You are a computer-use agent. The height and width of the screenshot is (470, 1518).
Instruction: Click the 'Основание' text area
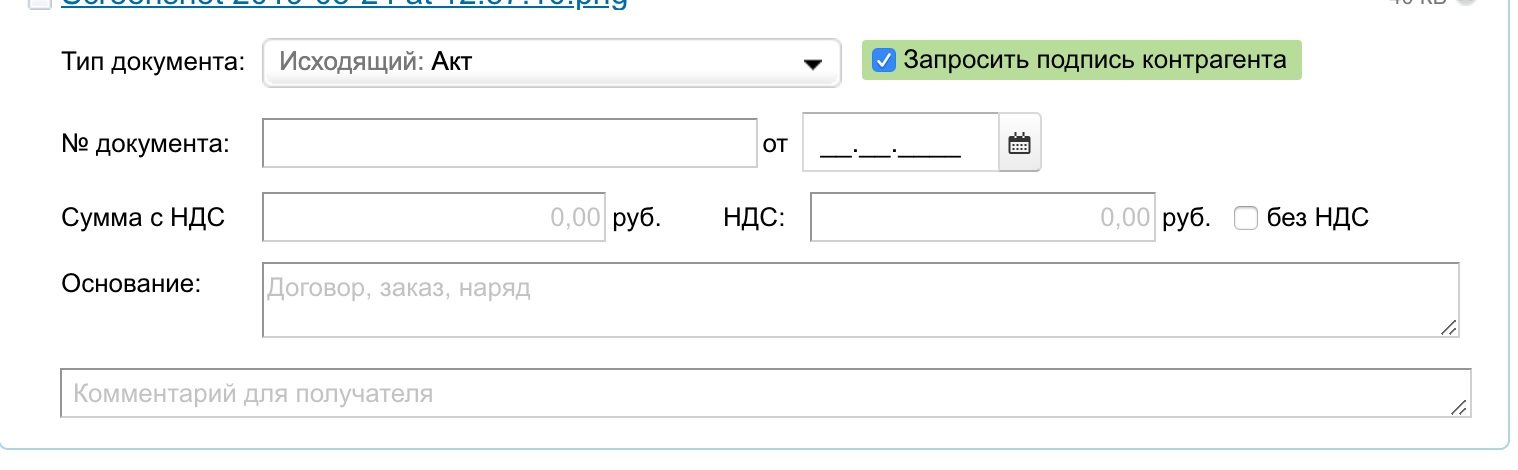861,300
